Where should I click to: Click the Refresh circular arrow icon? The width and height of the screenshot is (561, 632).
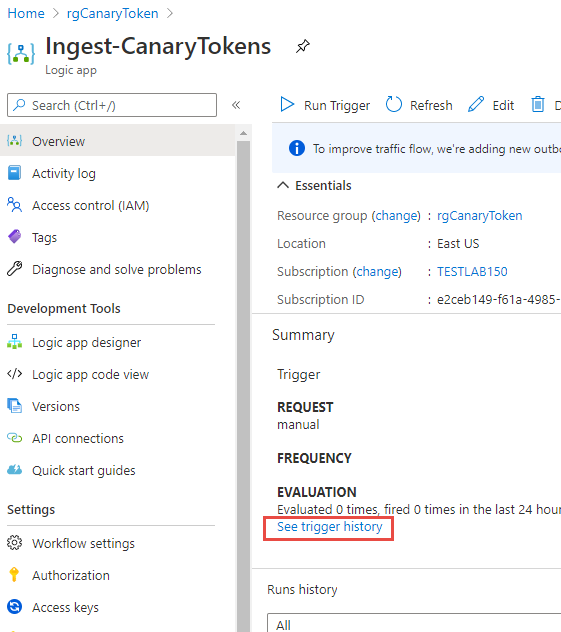click(x=394, y=104)
